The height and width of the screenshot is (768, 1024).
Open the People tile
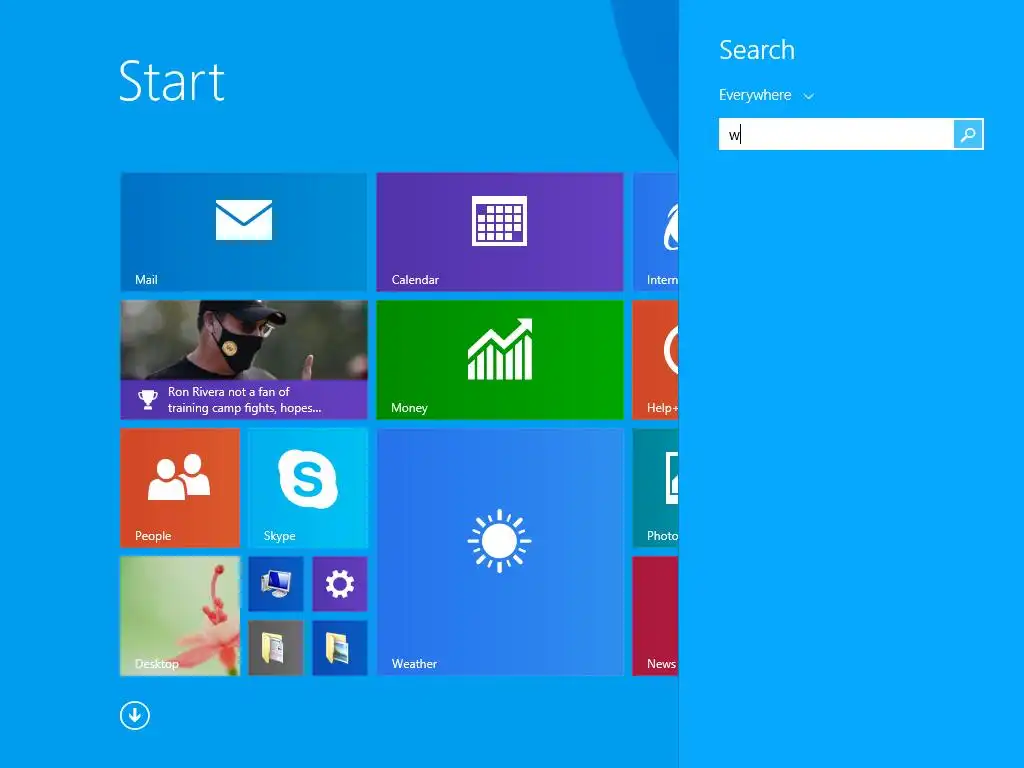pos(180,488)
